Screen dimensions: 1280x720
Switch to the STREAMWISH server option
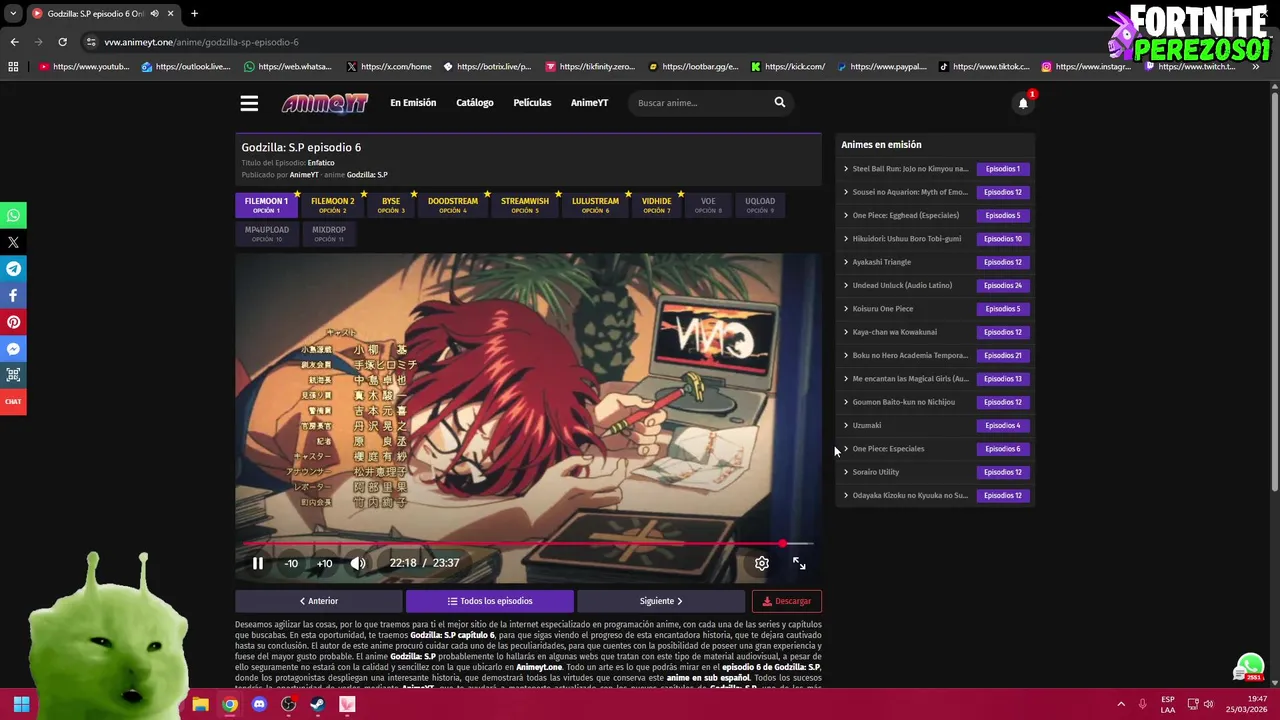525,205
